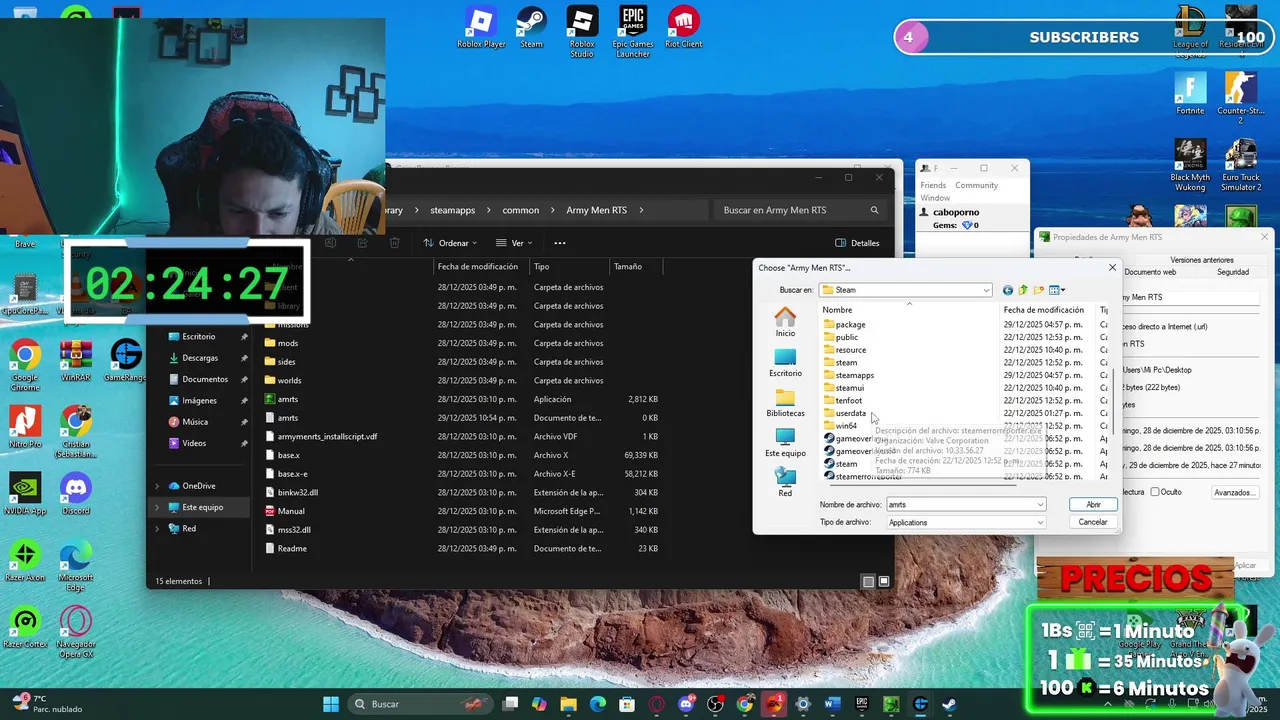Open the Versiones anteriores tab
This screenshot has width=1280, height=720.
click(1202, 260)
